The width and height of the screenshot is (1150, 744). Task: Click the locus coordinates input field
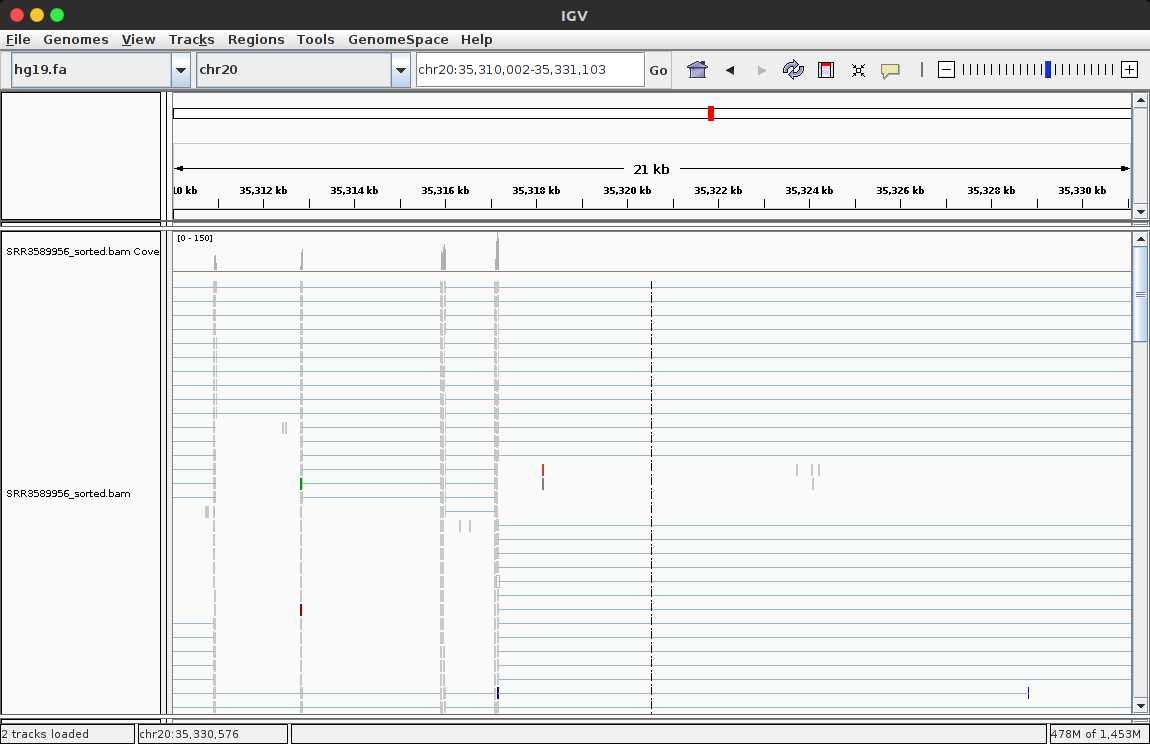530,70
